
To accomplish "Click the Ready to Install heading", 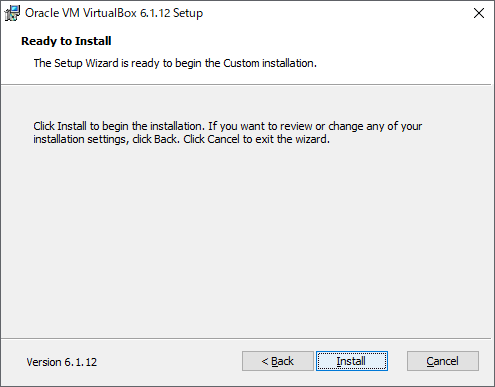I will [66, 41].
